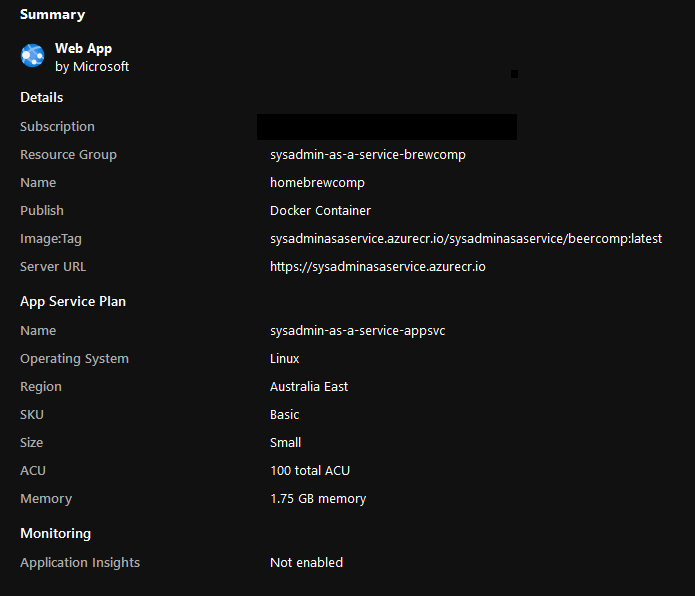Click the Not enabled Application Insights value
The image size is (695, 596).
click(306, 562)
